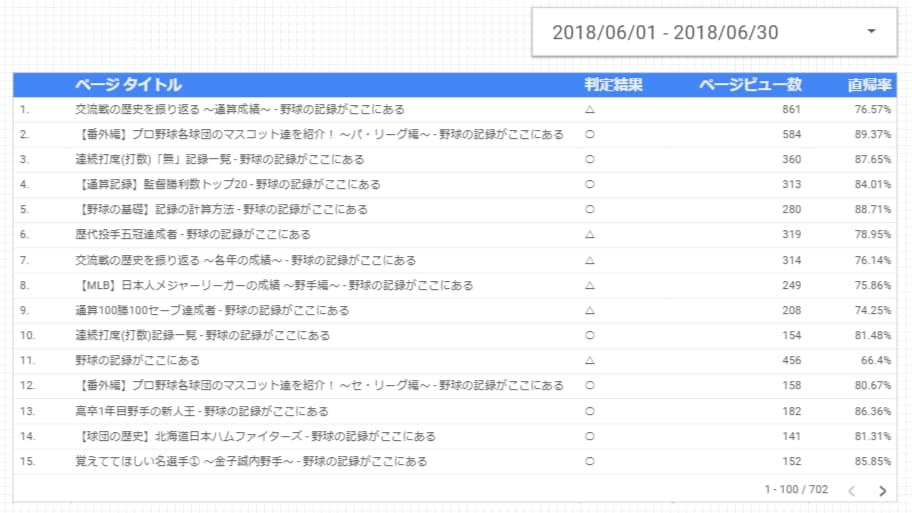Select row 11 title 野球の記録がここにある
Viewport: 912px width, 513px height.
(137, 360)
